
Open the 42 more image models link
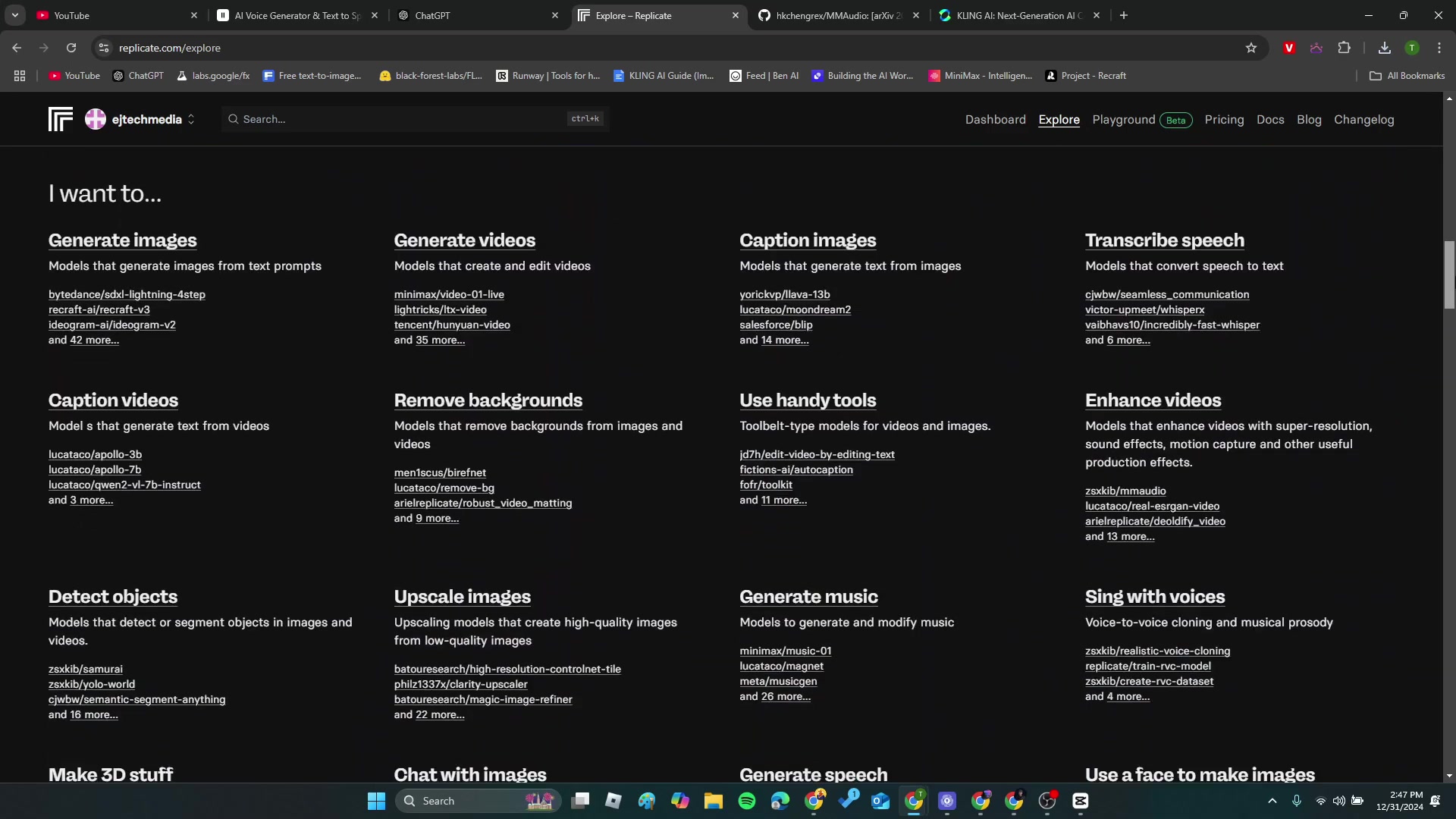coord(94,340)
